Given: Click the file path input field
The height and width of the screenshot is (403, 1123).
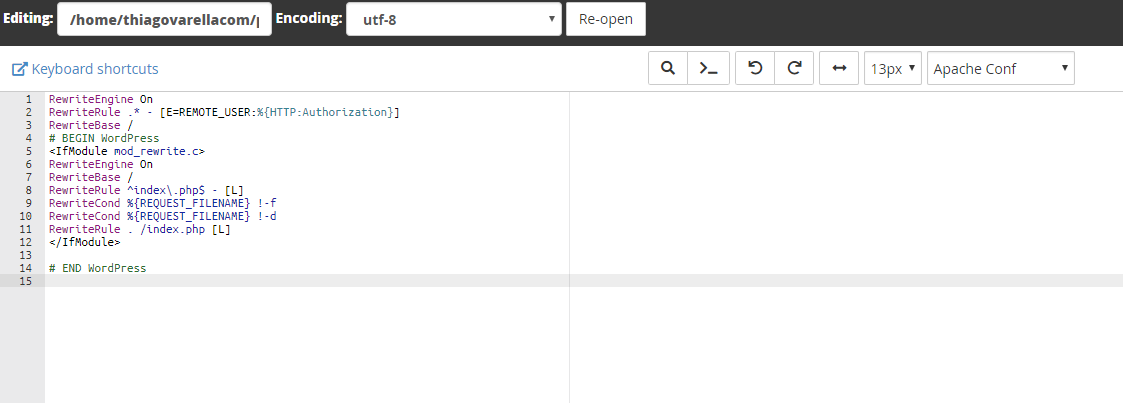Looking at the screenshot, I should point(164,19).
